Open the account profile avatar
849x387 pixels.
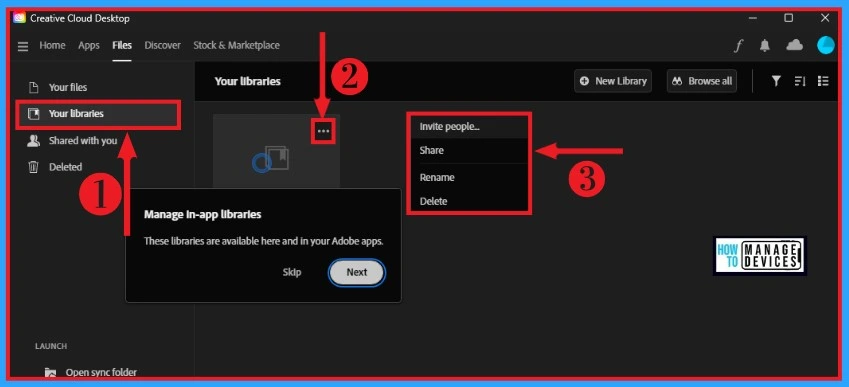click(826, 45)
